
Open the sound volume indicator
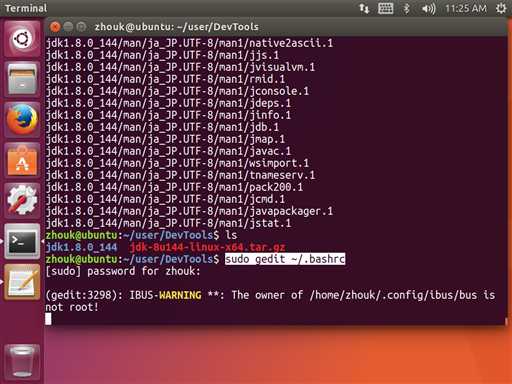point(428,8)
